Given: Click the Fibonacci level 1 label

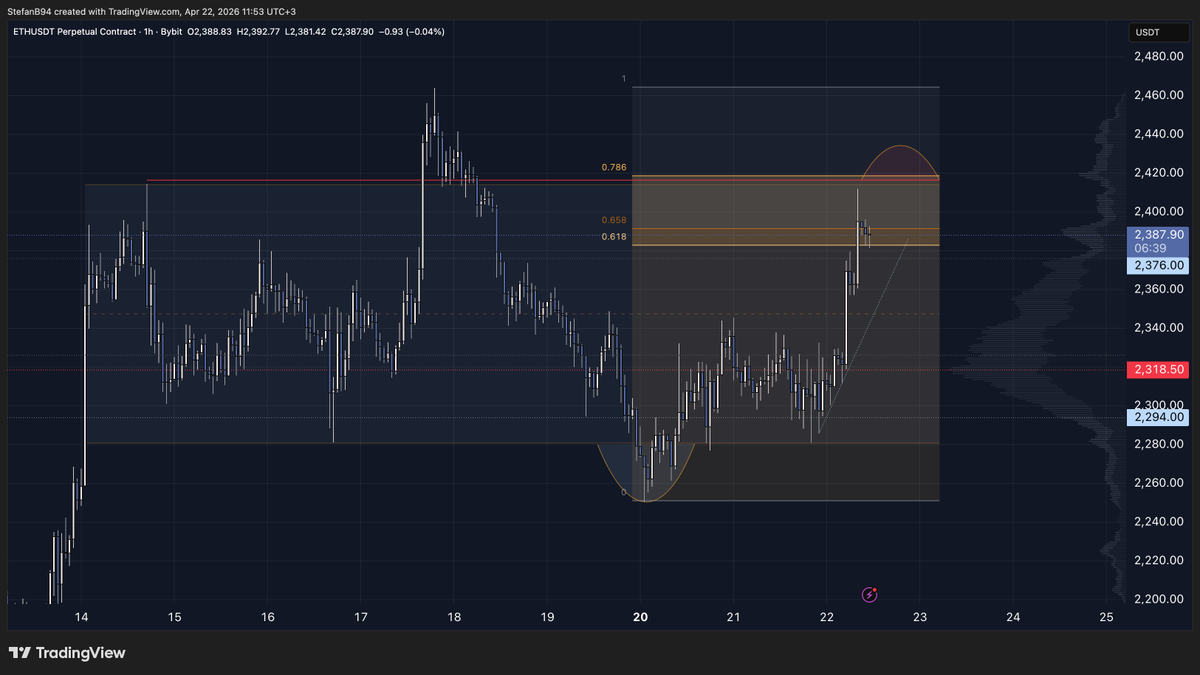Looking at the screenshot, I should coord(623,78).
